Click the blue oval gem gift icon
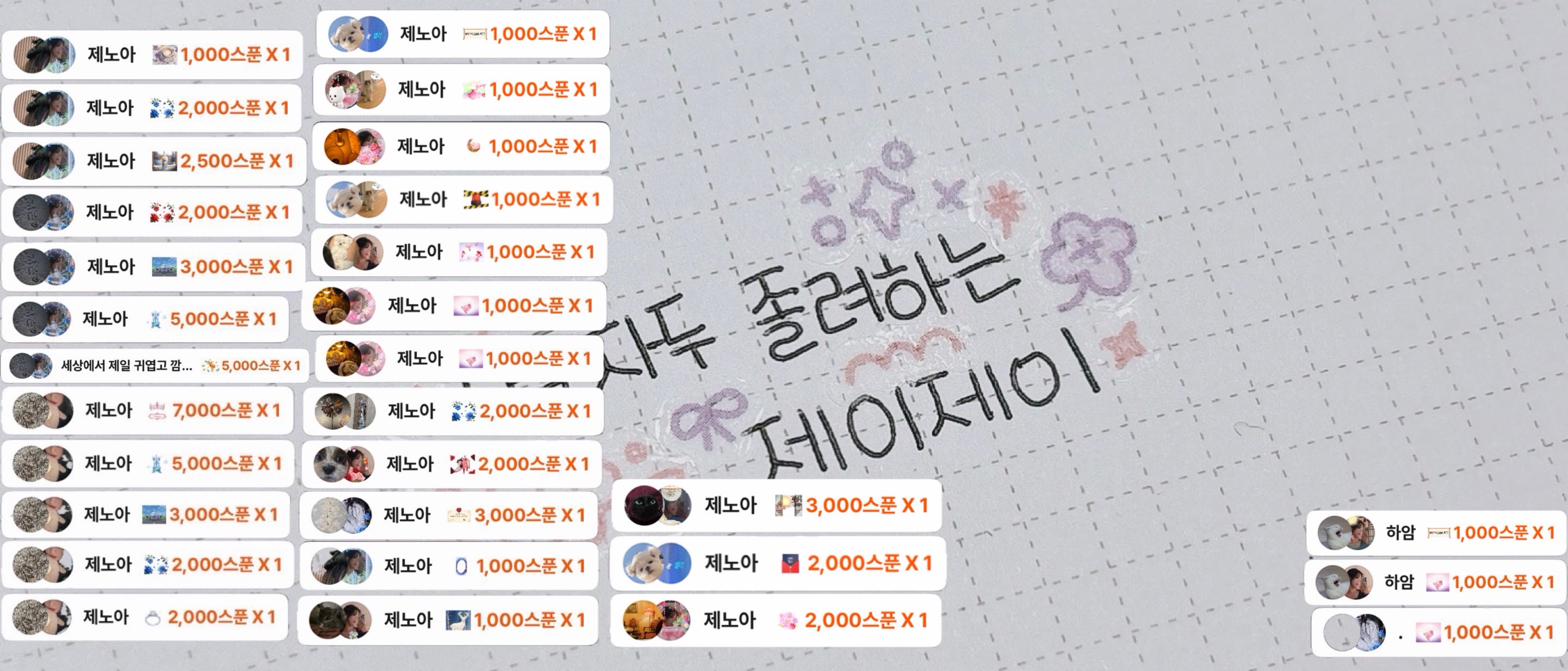 tap(461, 567)
